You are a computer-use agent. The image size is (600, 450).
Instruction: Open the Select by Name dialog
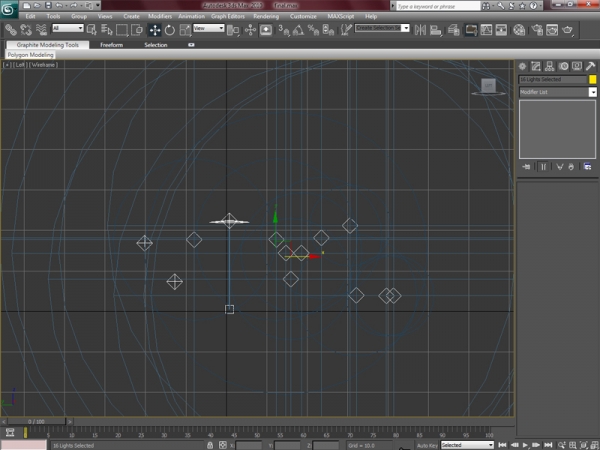point(107,30)
